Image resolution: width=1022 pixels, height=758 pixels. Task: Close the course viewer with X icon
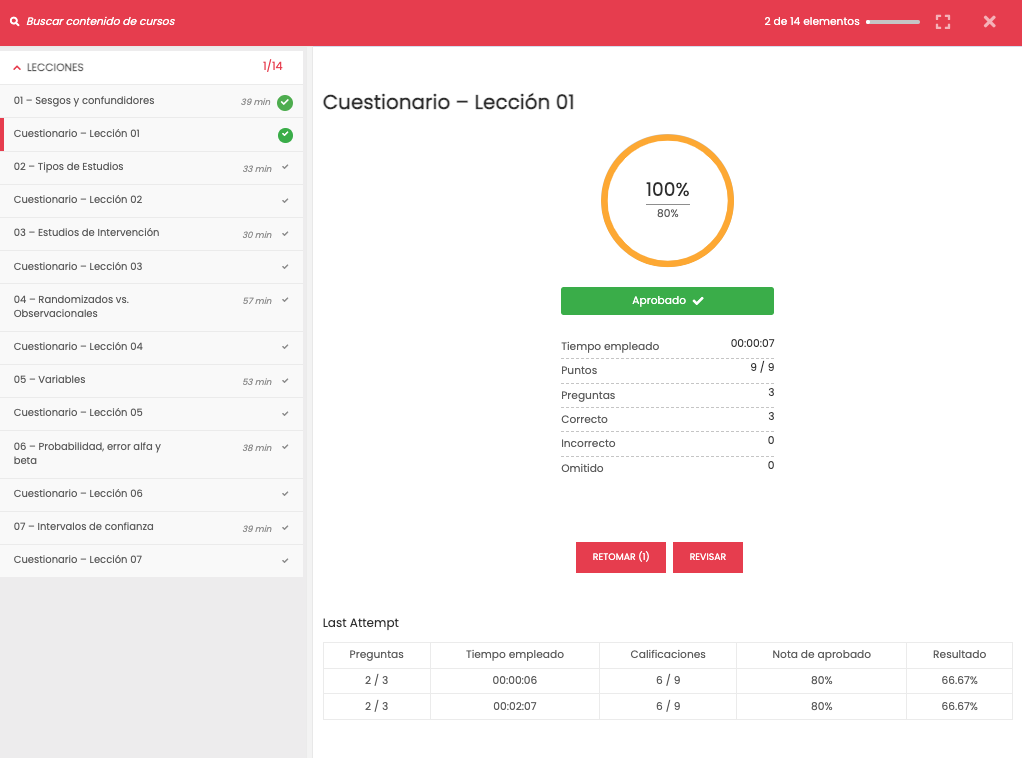[x=989, y=21]
